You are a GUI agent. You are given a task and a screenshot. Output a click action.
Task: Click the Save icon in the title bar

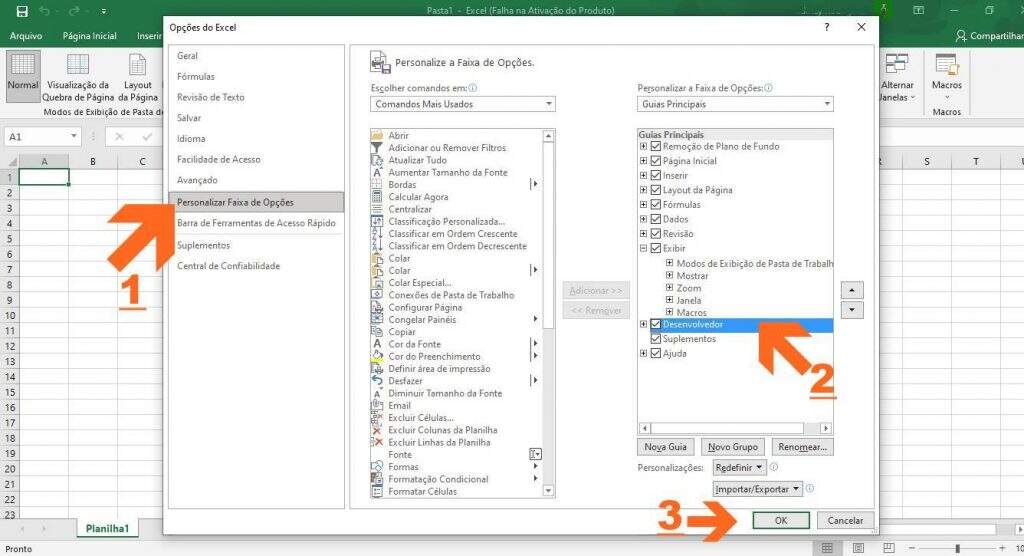[x=22, y=11]
